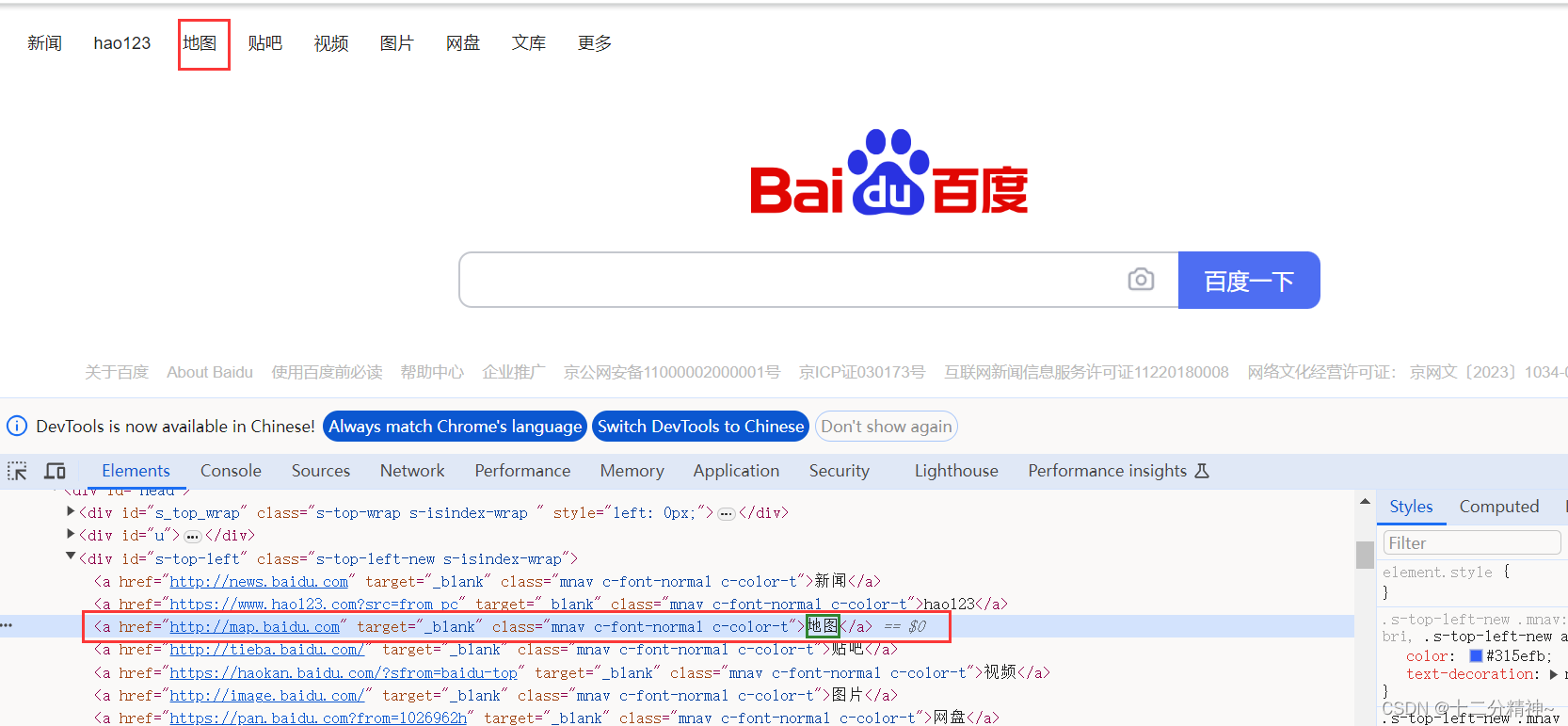Click the 企业推广 footer link
The image size is (1568, 726).
coord(514,372)
